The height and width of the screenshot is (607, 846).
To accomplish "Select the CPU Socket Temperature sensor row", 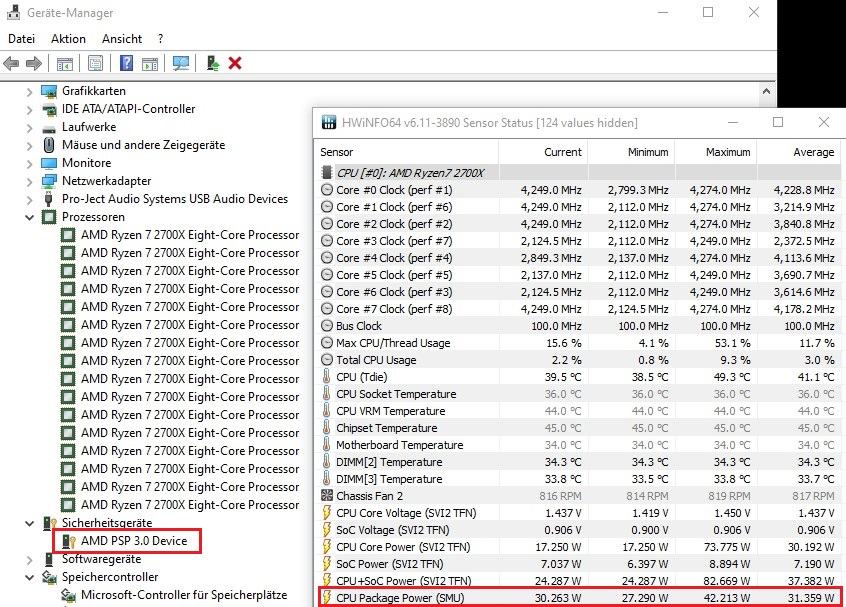I will [578, 394].
